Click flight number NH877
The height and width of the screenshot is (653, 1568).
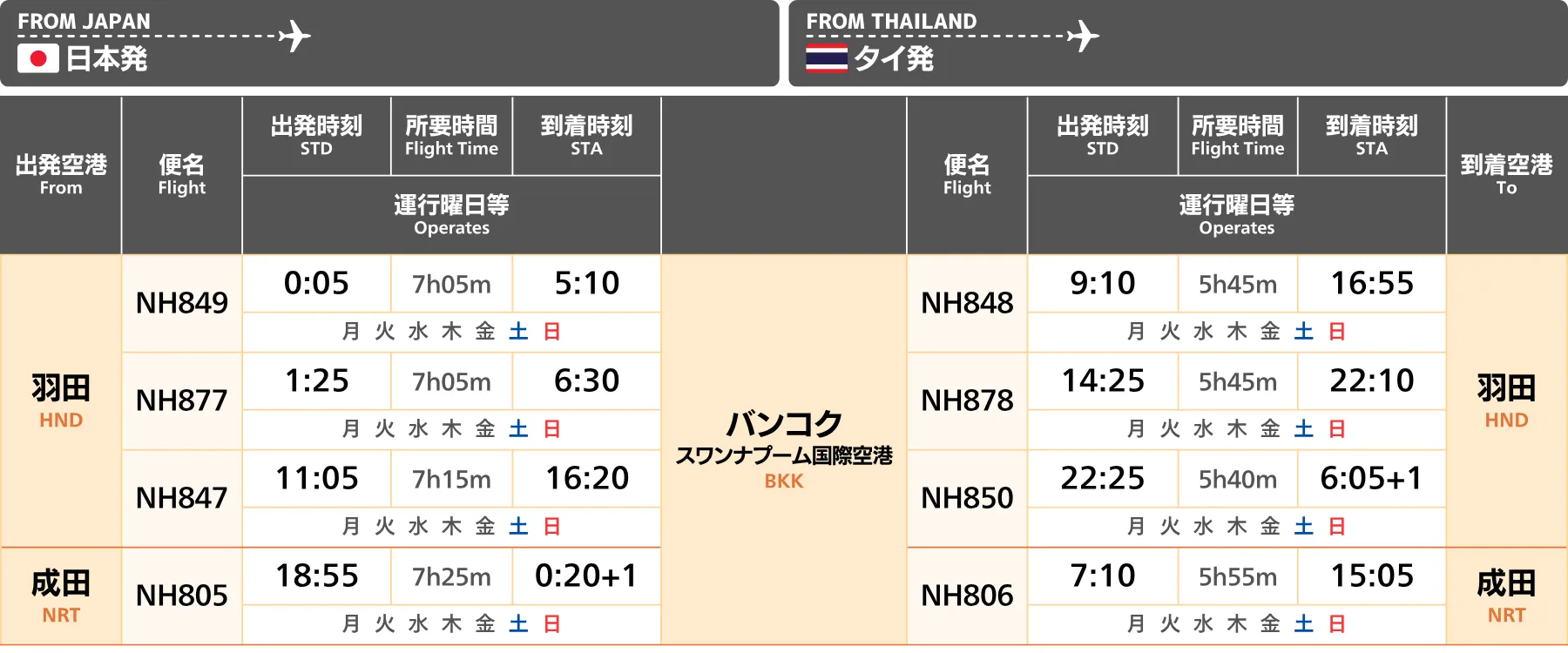(x=182, y=401)
